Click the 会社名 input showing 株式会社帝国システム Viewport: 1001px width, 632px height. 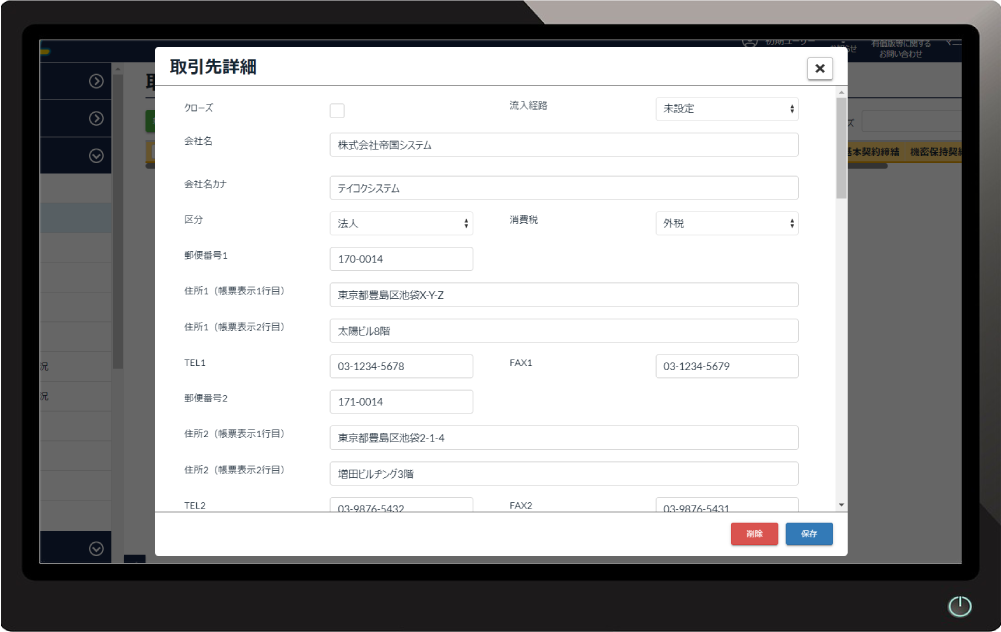(563, 144)
